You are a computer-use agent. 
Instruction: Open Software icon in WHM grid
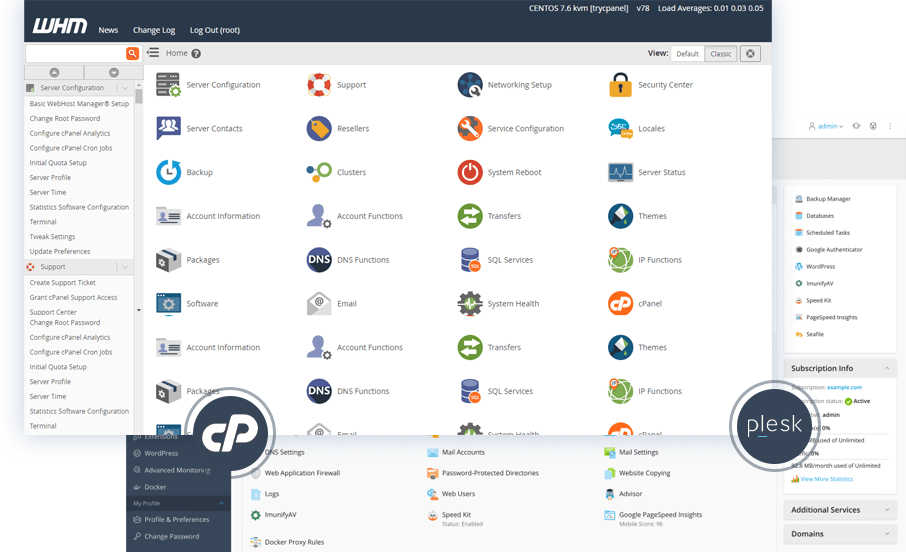coord(168,303)
